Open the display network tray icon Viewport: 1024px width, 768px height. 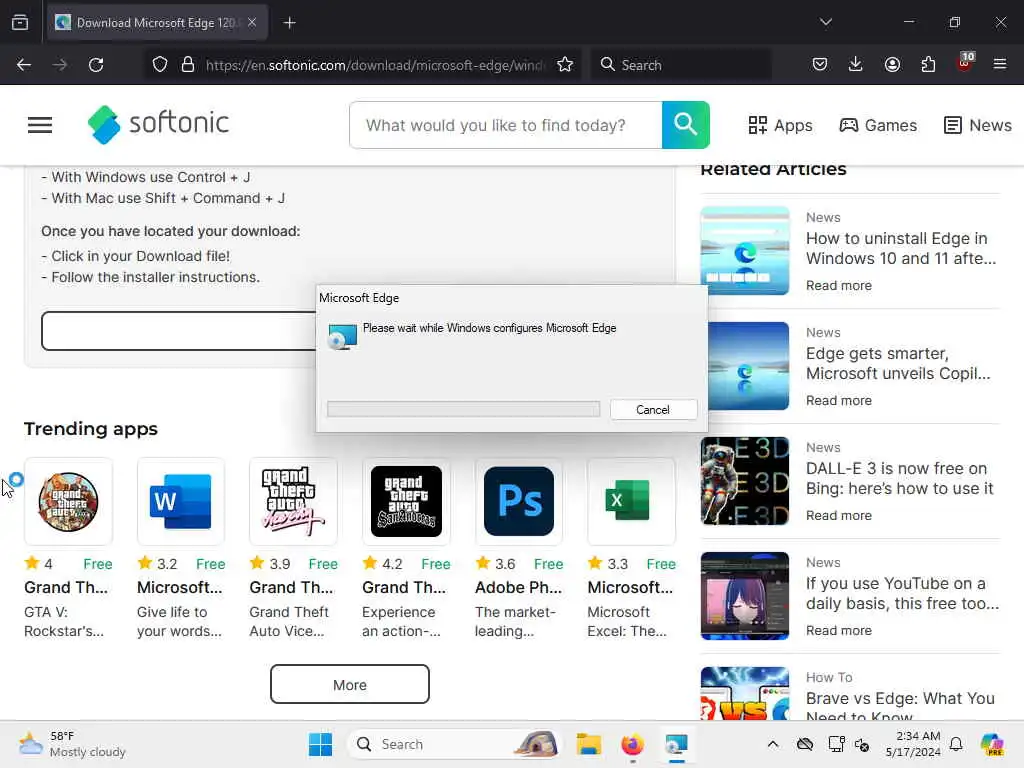tap(836, 744)
